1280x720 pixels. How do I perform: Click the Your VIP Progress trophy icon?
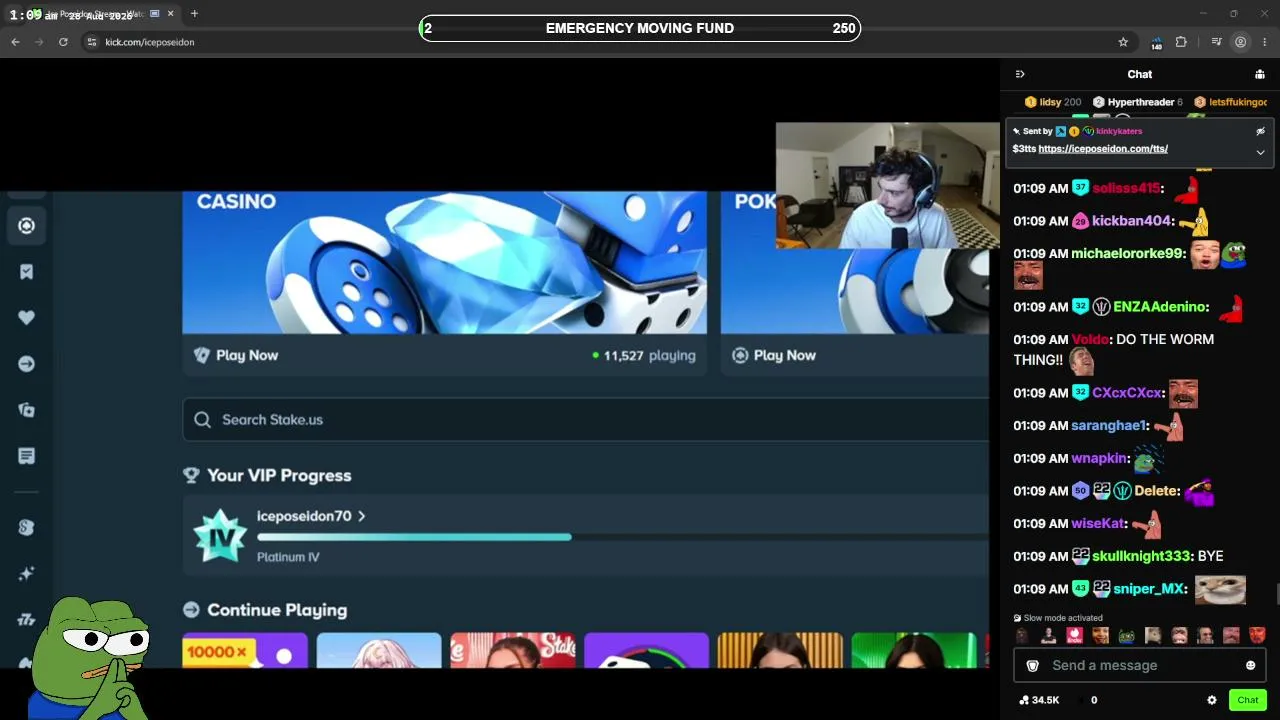click(x=191, y=475)
